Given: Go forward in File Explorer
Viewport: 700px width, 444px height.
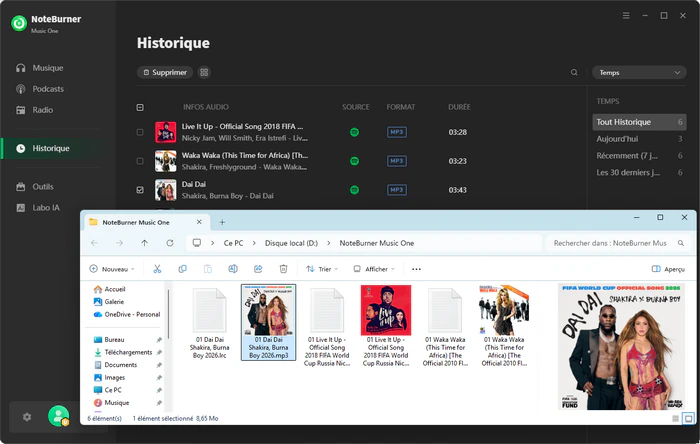Looking at the screenshot, I should click(119, 243).
